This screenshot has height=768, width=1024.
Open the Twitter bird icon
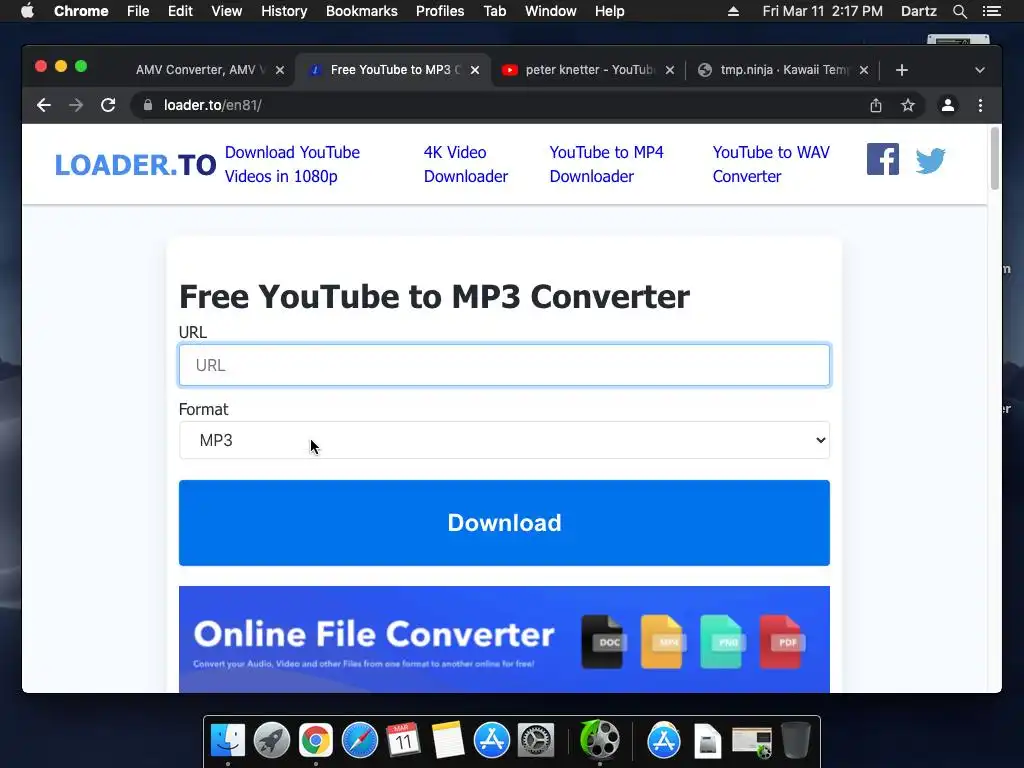pos(930,161)
